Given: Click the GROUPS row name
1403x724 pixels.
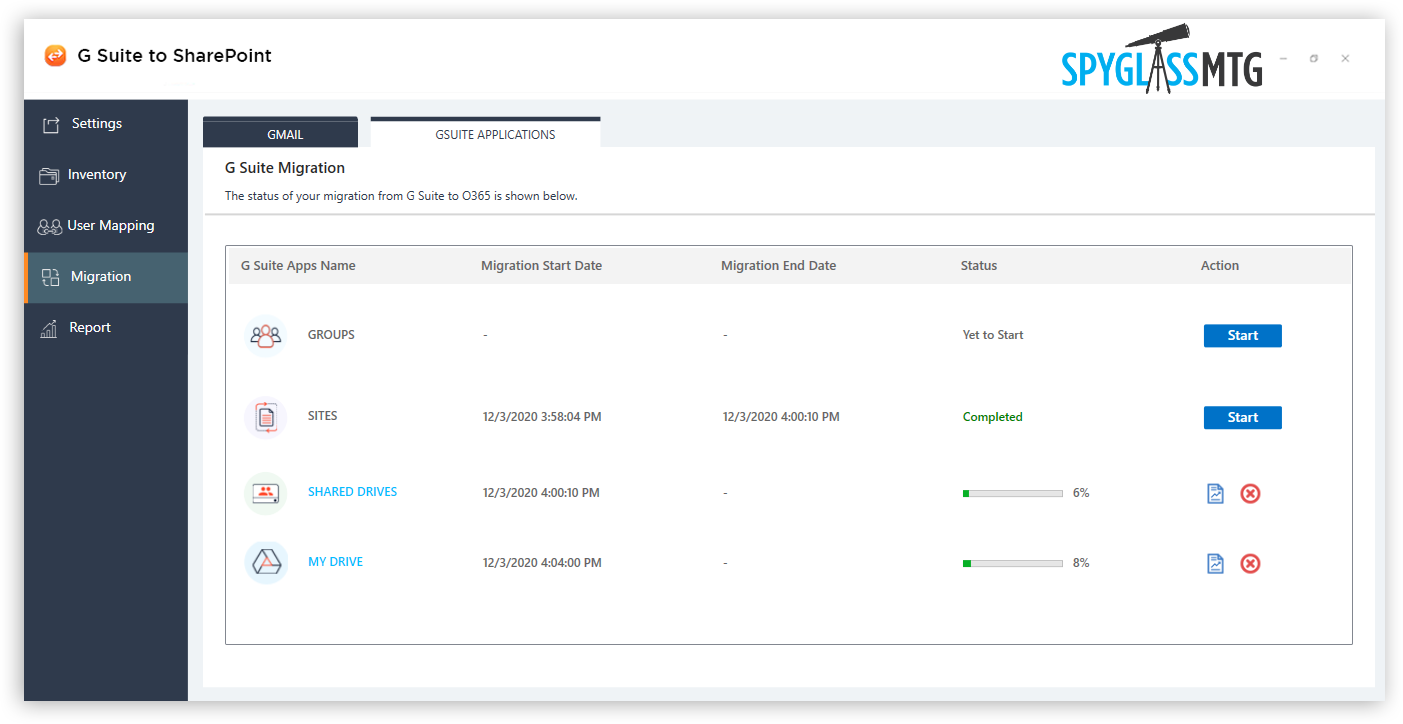Looking at the screenshot, I should click(x=331, y=335).
